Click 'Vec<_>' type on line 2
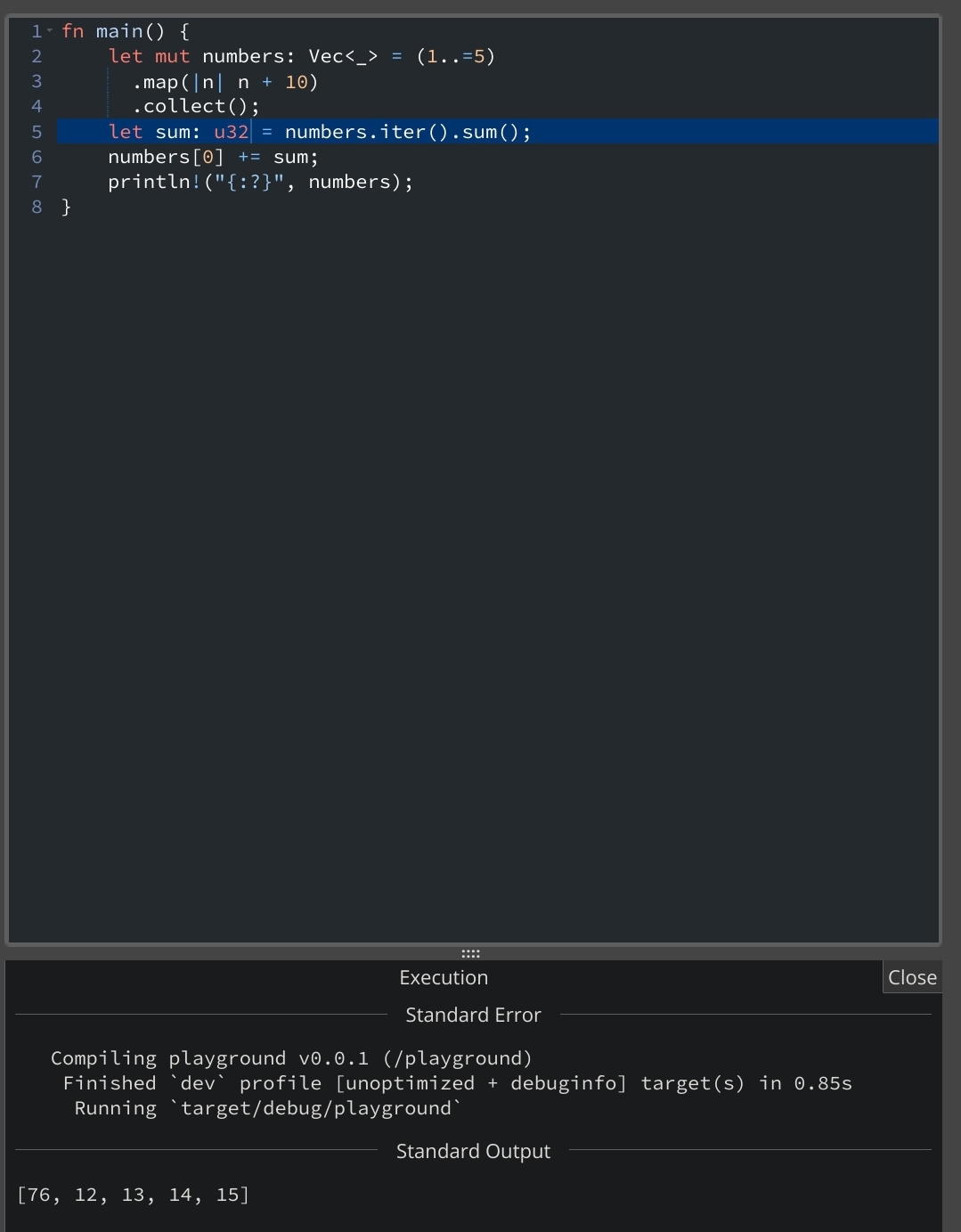This screenshot has height=1232, width=961. tap(343, 56)
